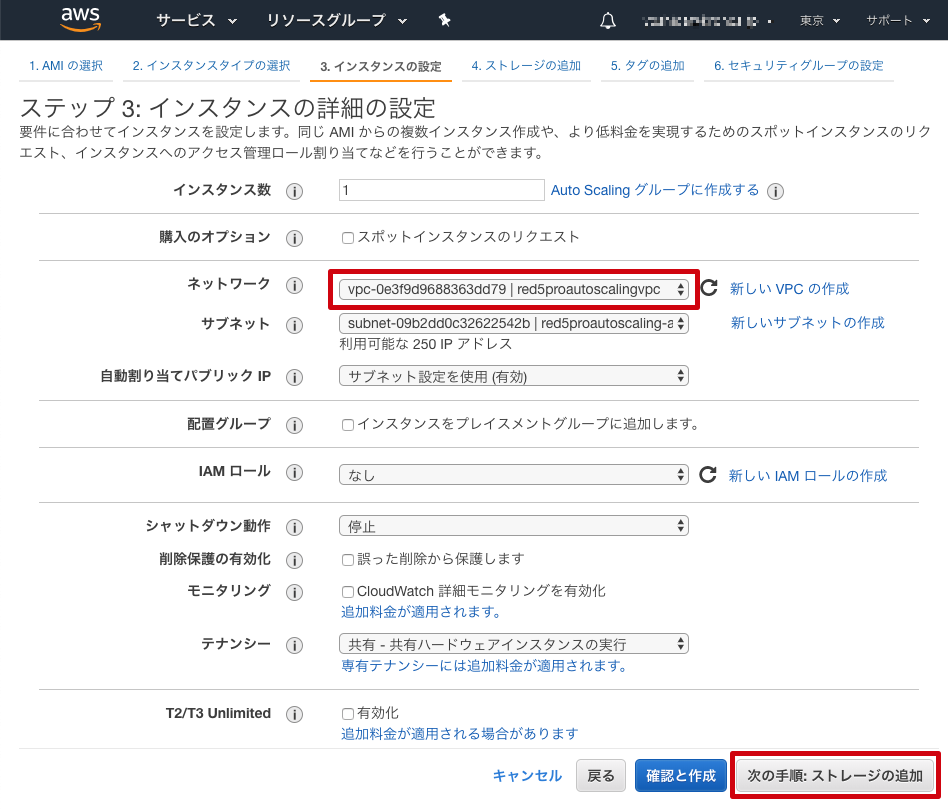The width and height of the screenshot is (948, 809).
Task: Open 追加料金が適用される場合があります link
Action: pos(459,734)
